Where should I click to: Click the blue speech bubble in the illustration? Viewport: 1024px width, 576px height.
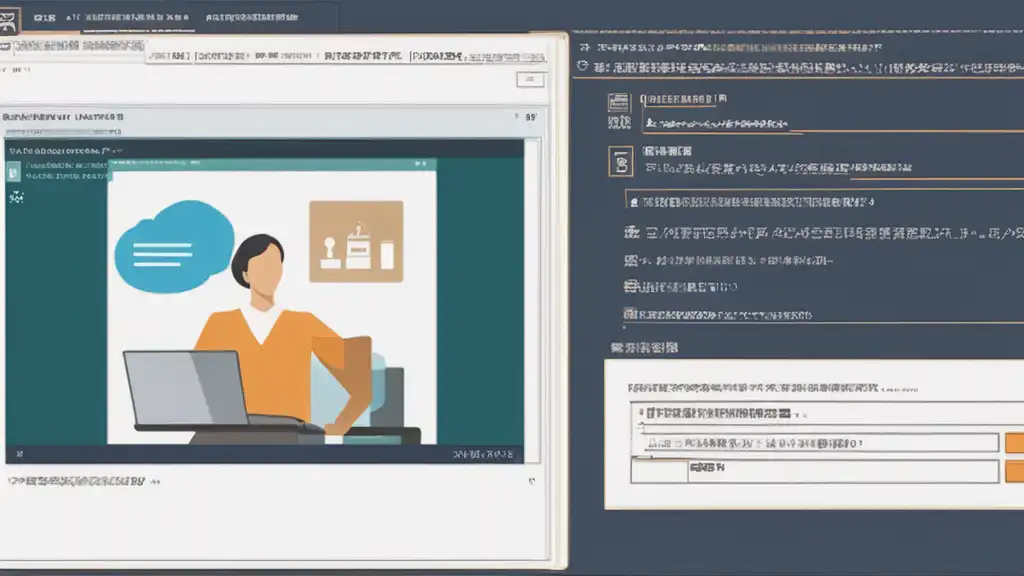point(174,247)
